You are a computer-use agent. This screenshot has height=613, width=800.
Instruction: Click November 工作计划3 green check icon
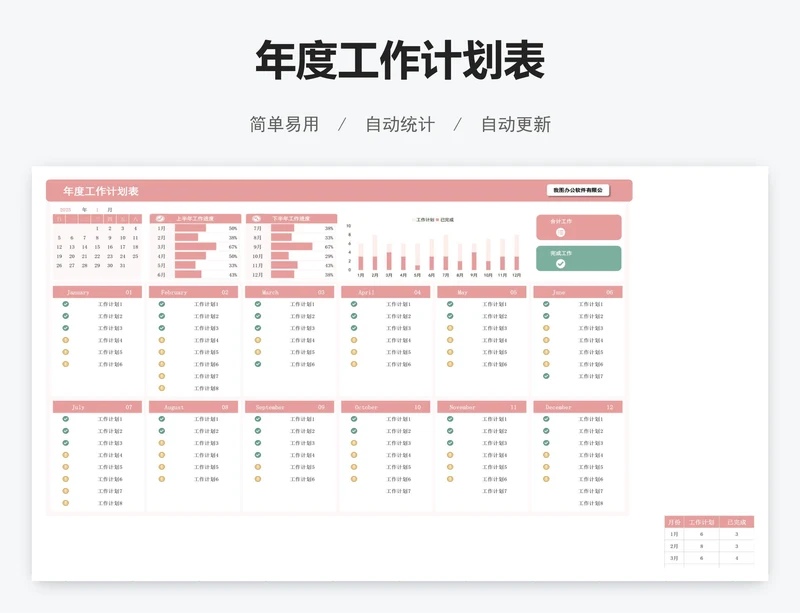click(x=450, y=443)
